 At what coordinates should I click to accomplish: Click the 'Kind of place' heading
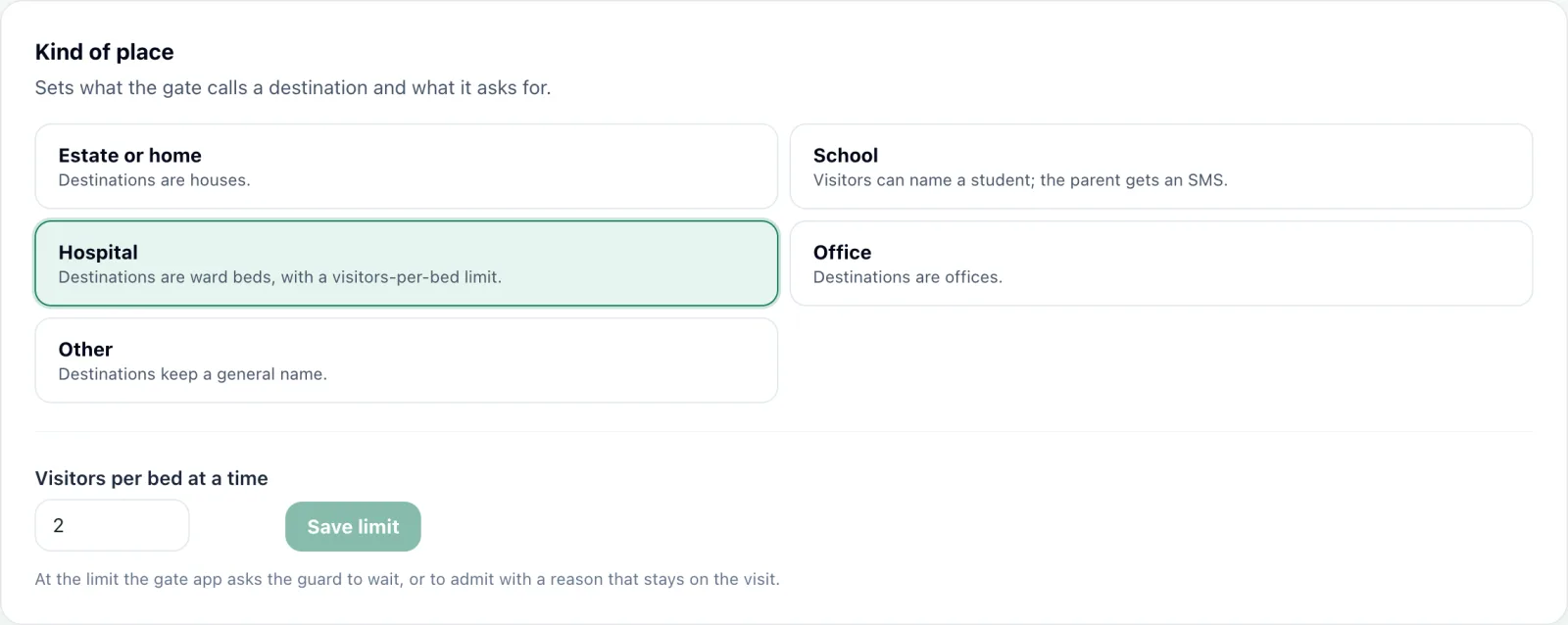[x=104, y=52]
